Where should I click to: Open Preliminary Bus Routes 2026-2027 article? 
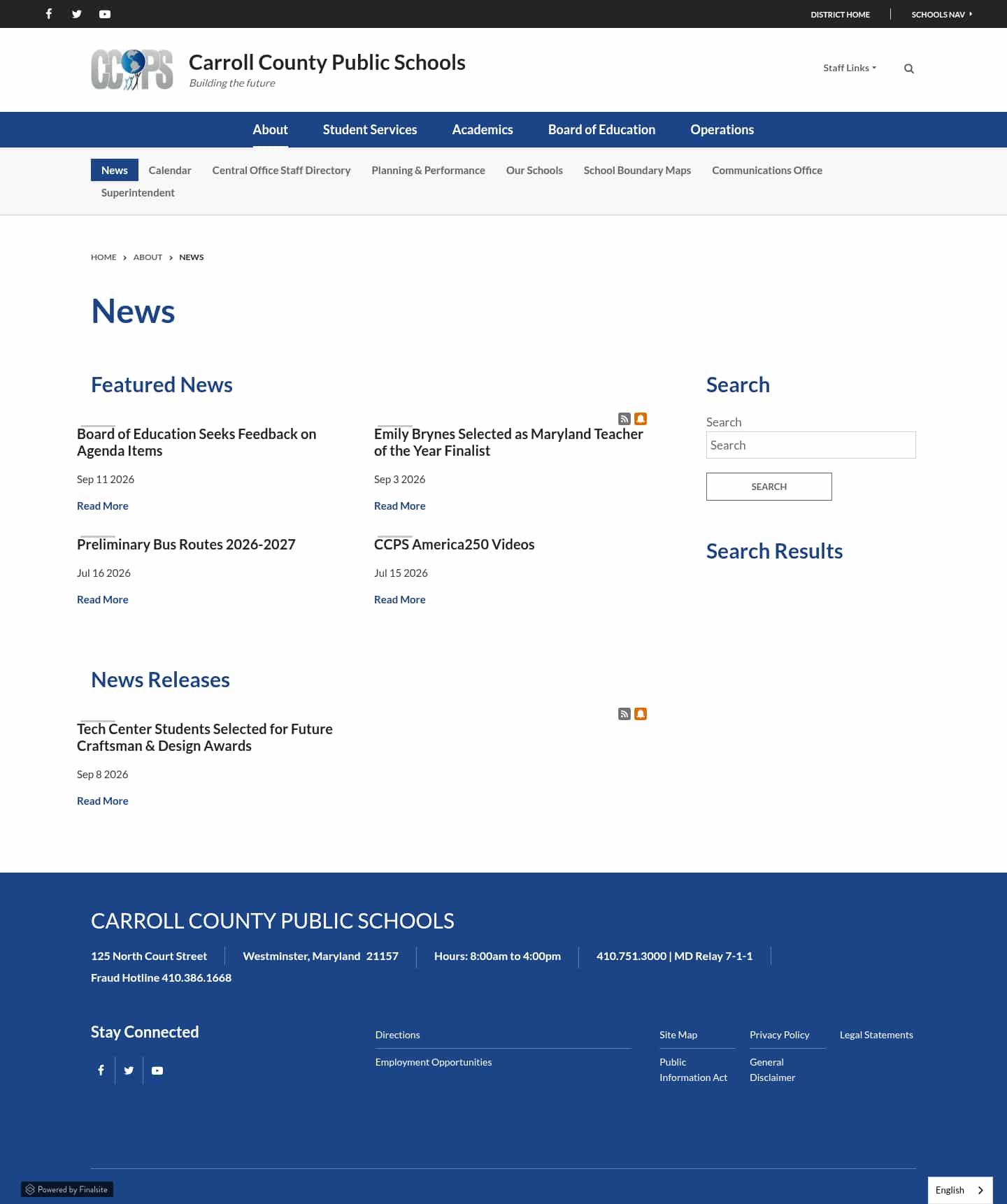click(186, 544)
